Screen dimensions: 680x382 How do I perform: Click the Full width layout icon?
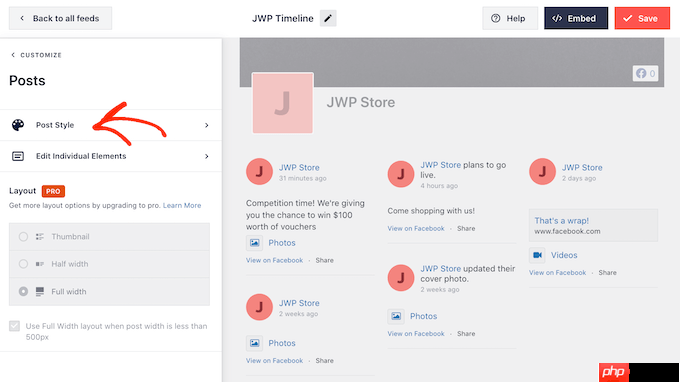pos(40,291)
